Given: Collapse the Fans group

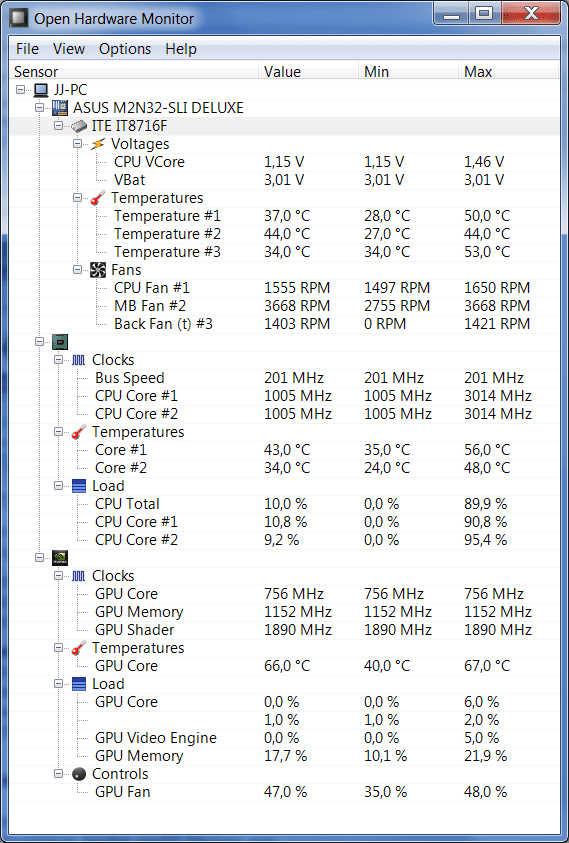Looking at the screenshot, I should pyautogui.click(x=77, y=270).
